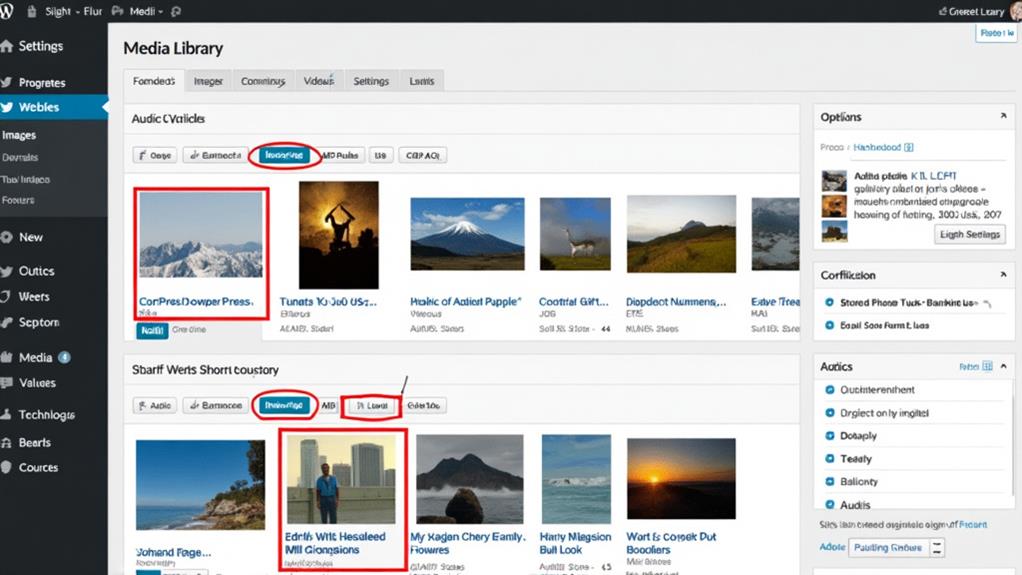Collapse the Autics panel
This screenshot has width=1022, height=575.
coord(1003,366)
